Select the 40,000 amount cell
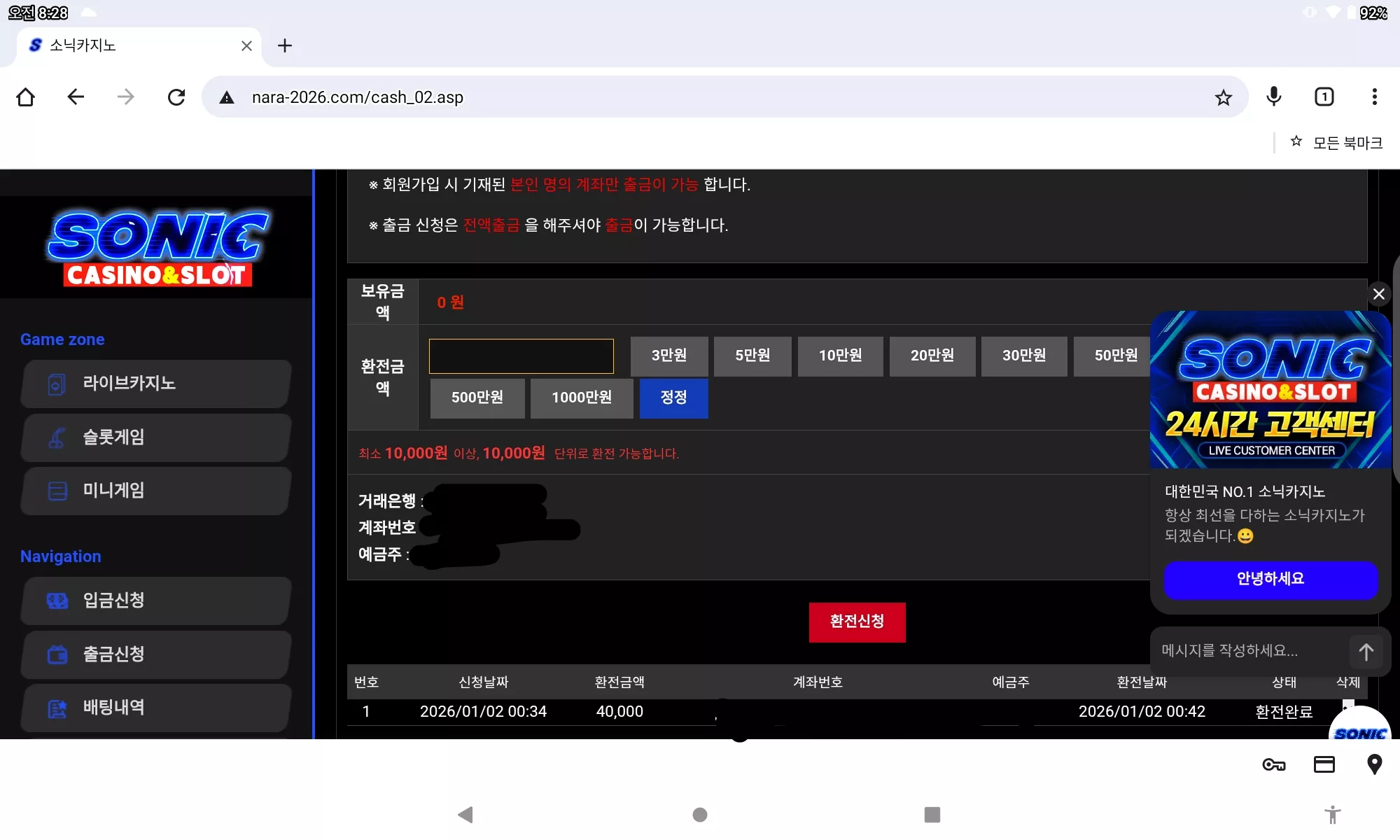The image size is (1400, 840). tap(619, 712)
